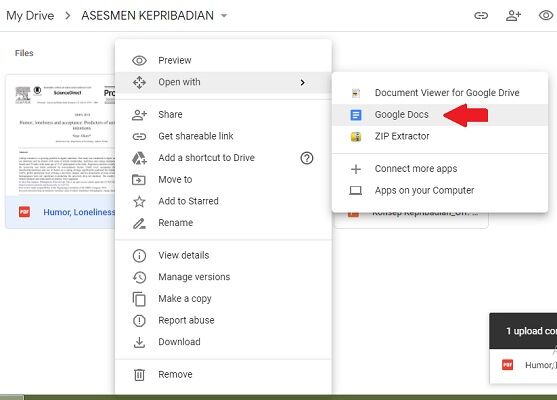
Task: Click the Drive shortcut icon in the context menu
Action: pos(139,158)
